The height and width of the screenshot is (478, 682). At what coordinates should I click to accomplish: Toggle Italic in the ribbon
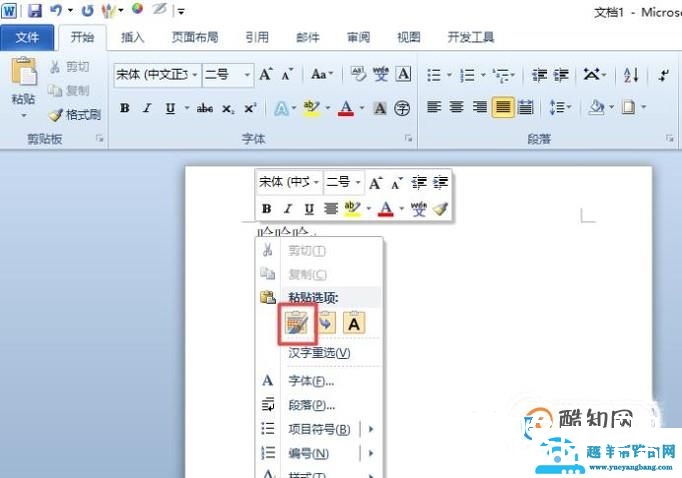coord(147,108)
